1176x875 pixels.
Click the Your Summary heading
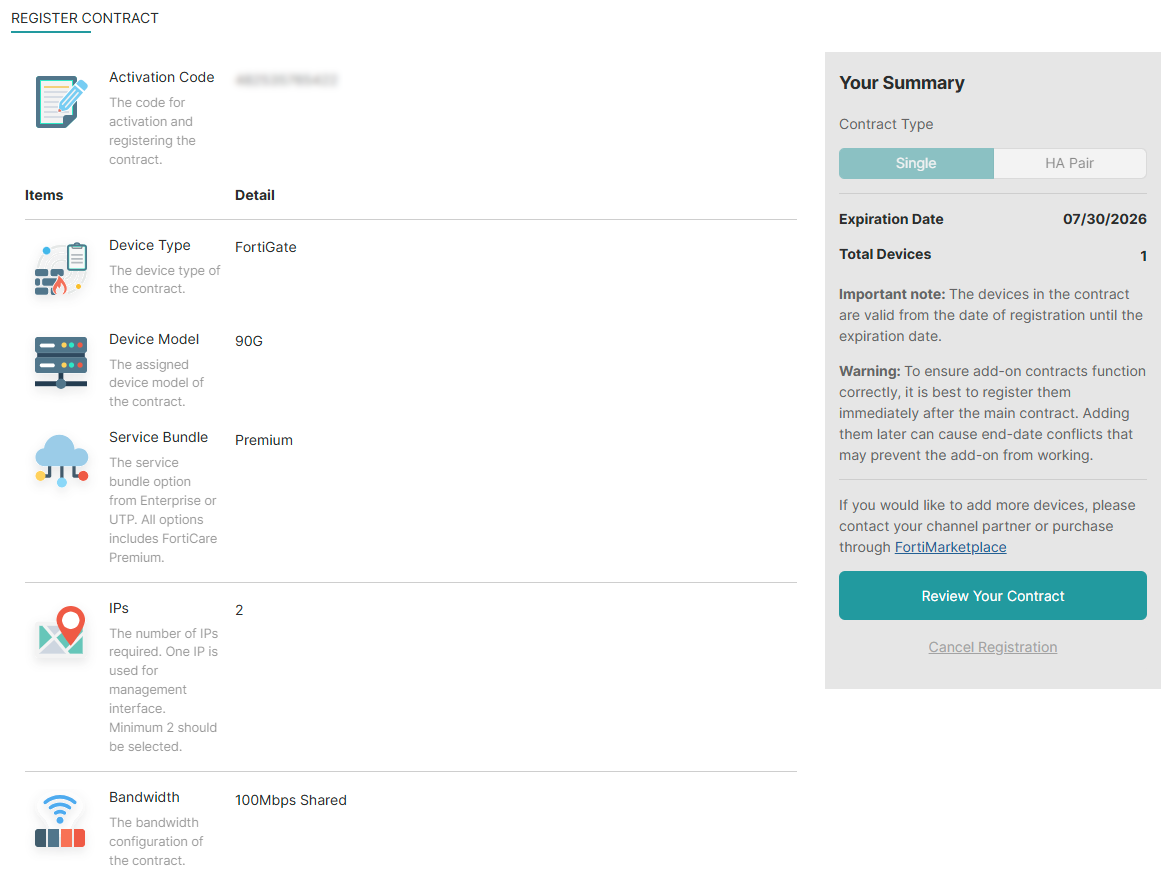[902, 83]
